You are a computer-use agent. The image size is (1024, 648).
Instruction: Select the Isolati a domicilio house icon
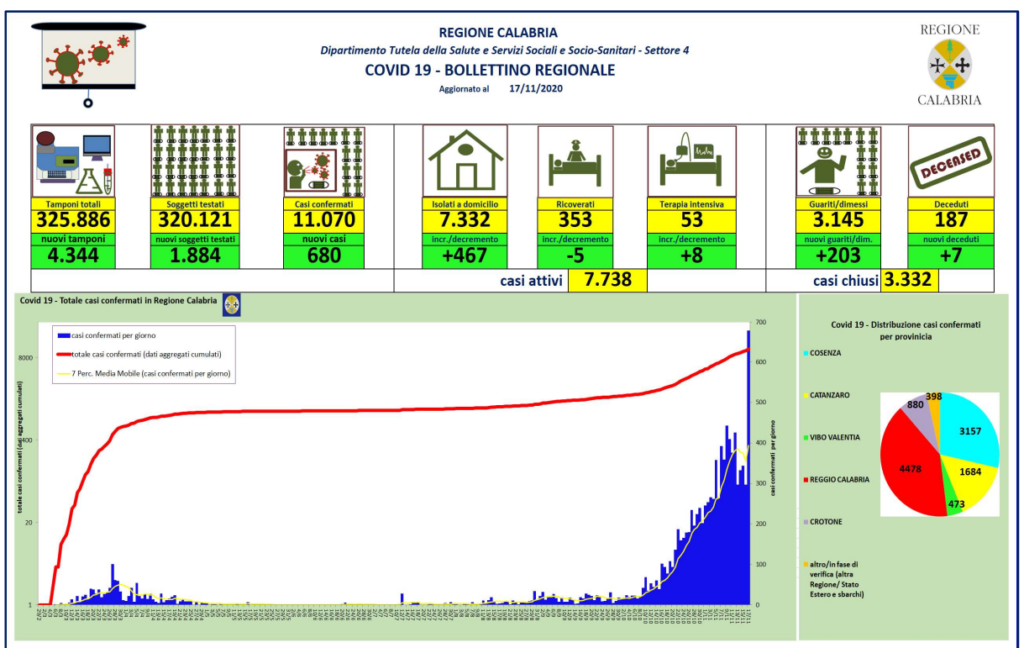click(x=465, y=160)
